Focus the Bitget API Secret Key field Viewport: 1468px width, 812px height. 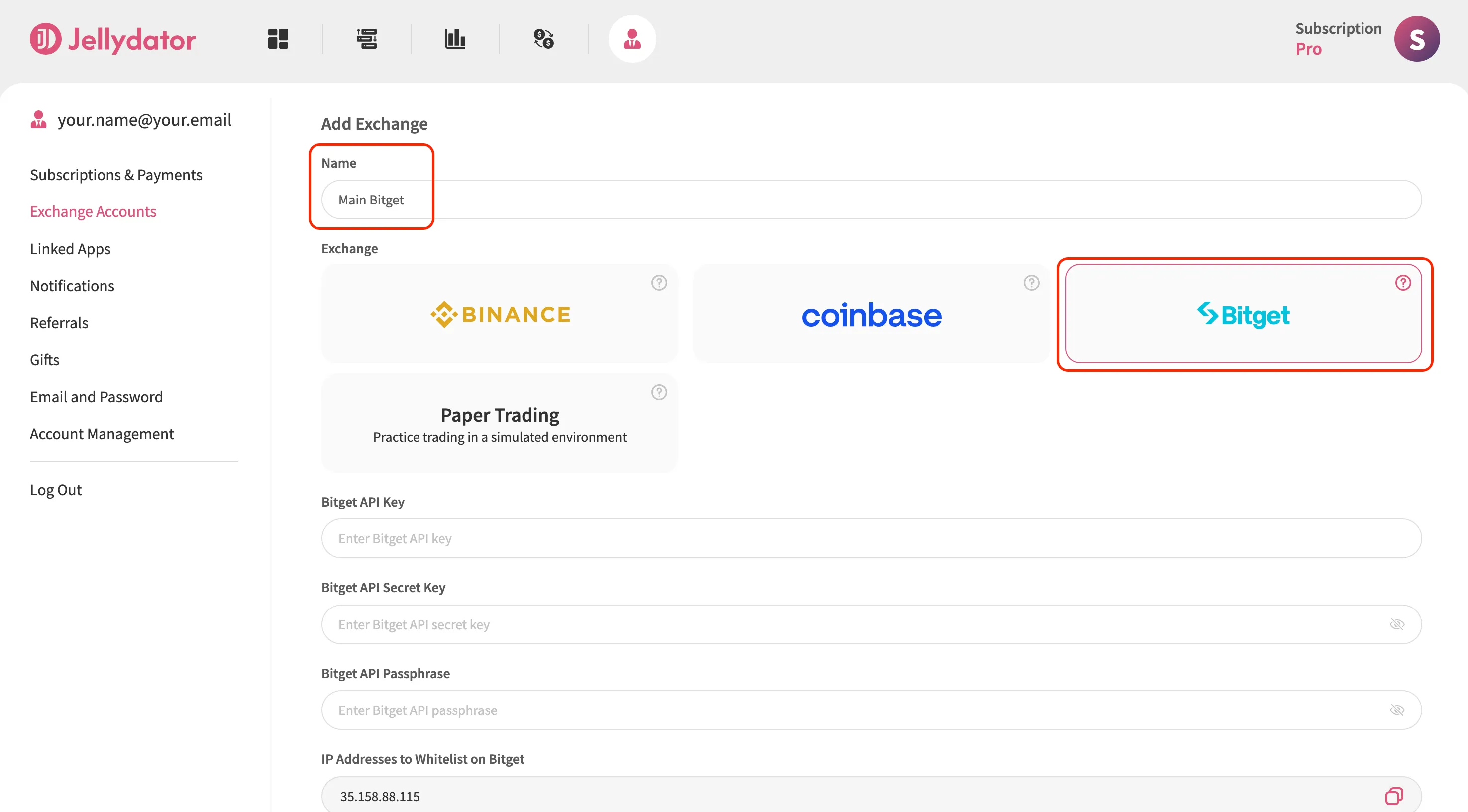point(871,624)
